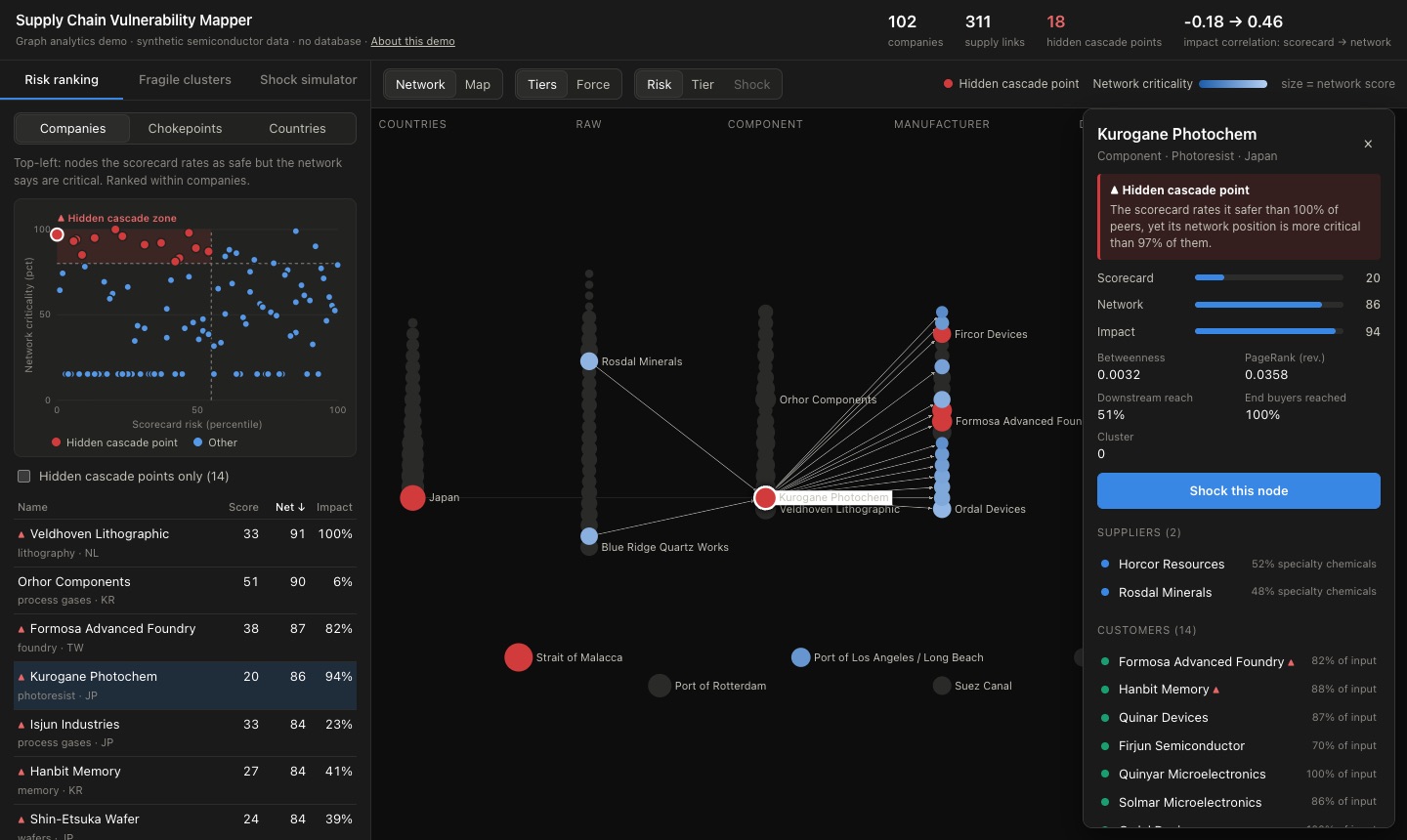This screenshot has height=840, width=1407.
Task: Sort the table by Impact column
Action: [334, 507]
